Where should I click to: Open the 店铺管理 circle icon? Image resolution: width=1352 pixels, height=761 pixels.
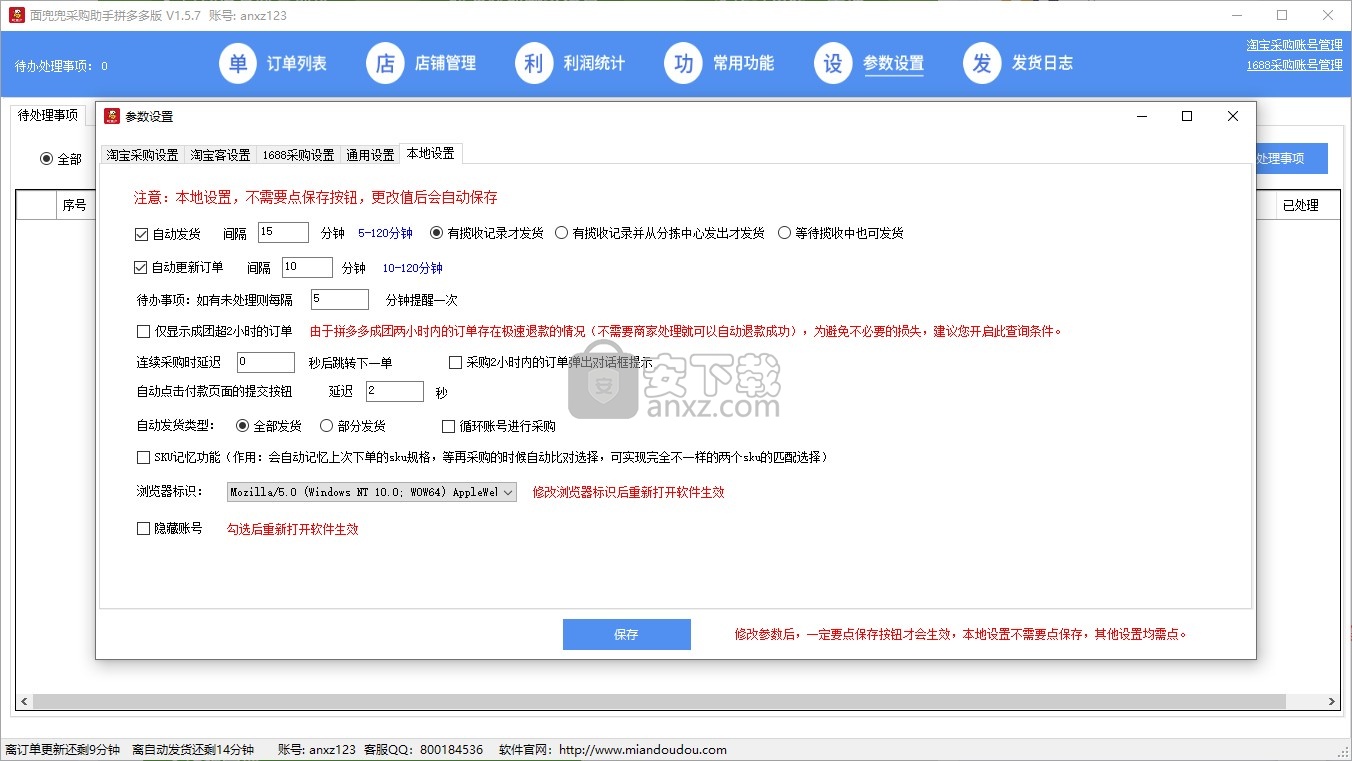(x=386, y=64)
